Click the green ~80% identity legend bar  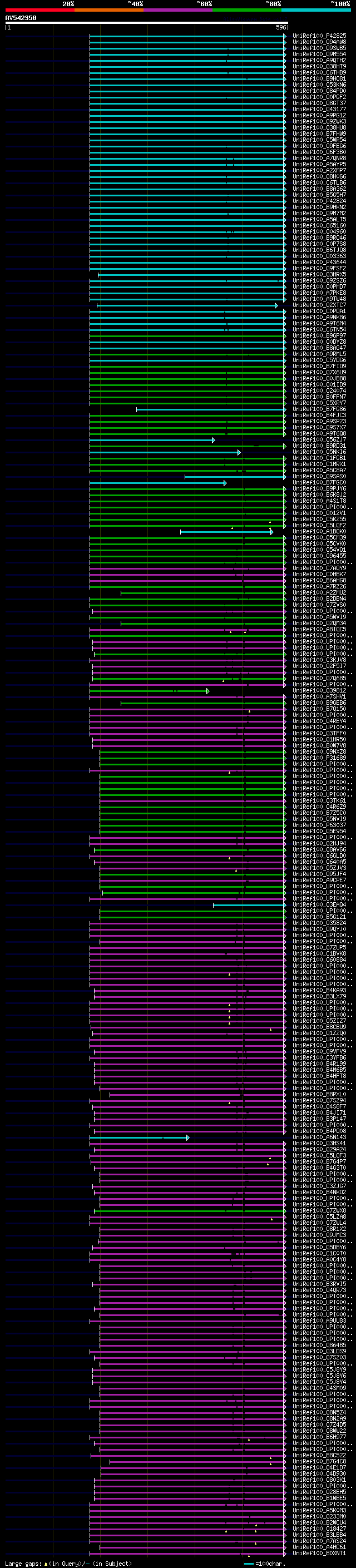pos(247,10)
